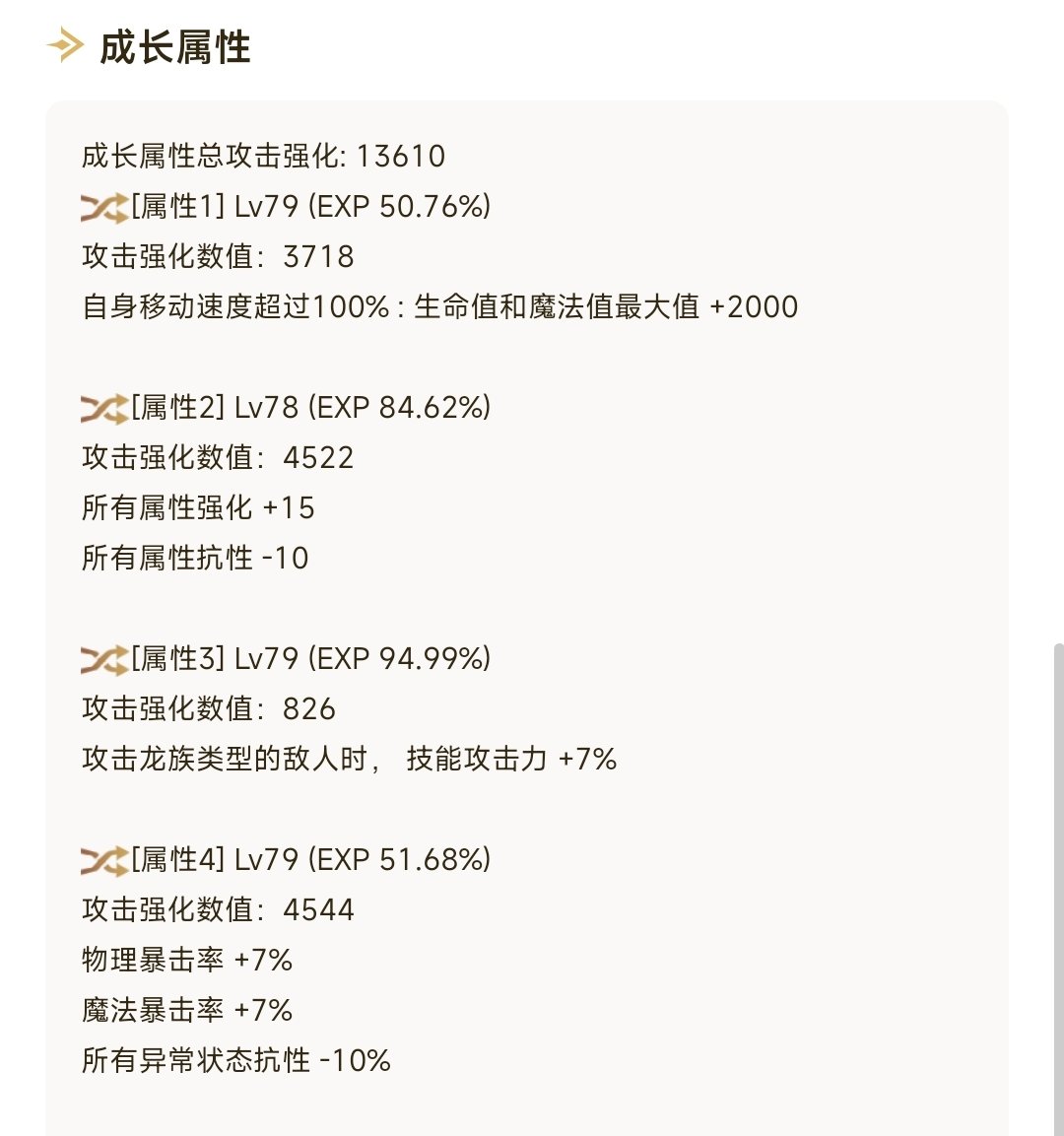1064x1136 pixels.
Task: Click the 攻击强化数值 3718 line
Action: [x=218, y=256]
